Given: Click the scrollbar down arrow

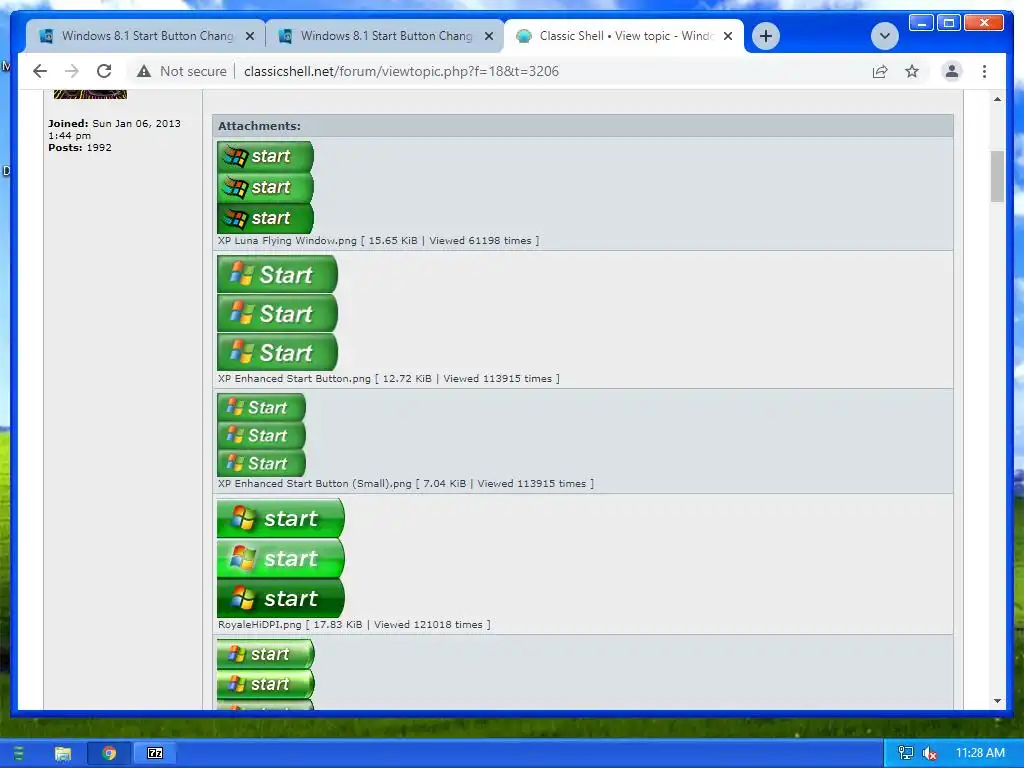Looking at the screenshot, I should [x=997, y=701].
